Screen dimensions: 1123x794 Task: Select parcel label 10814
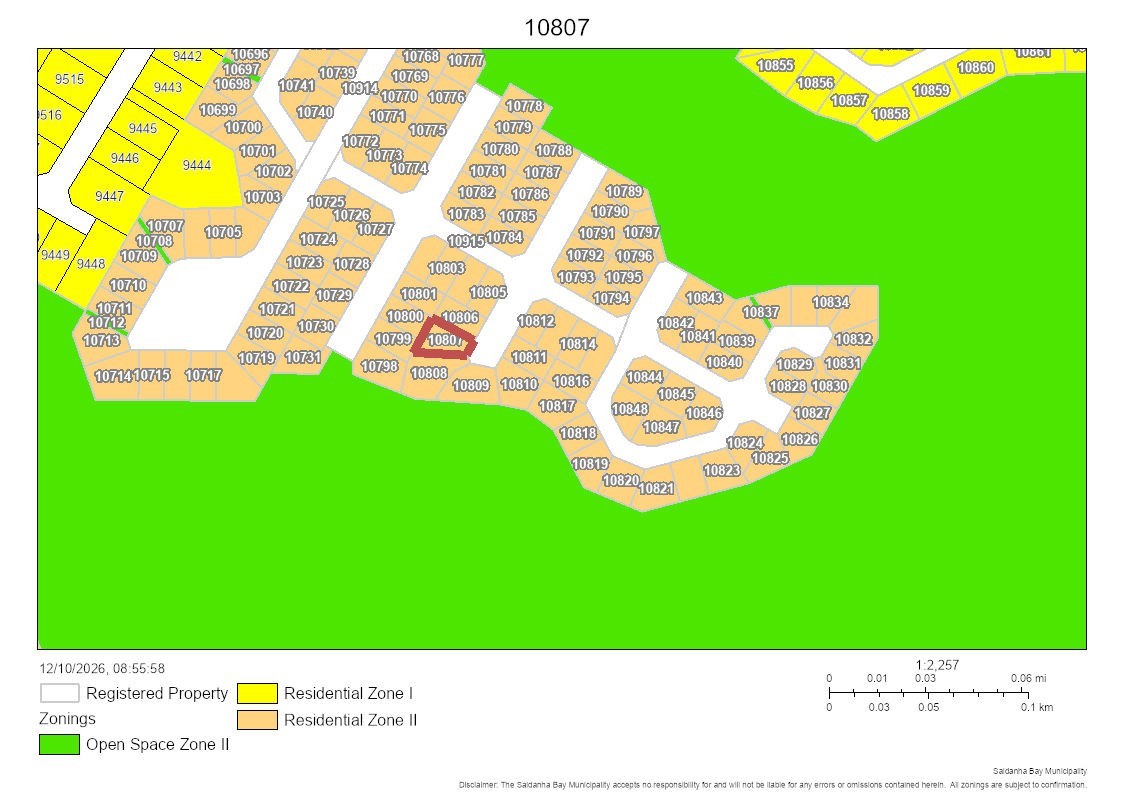(578, 344)
